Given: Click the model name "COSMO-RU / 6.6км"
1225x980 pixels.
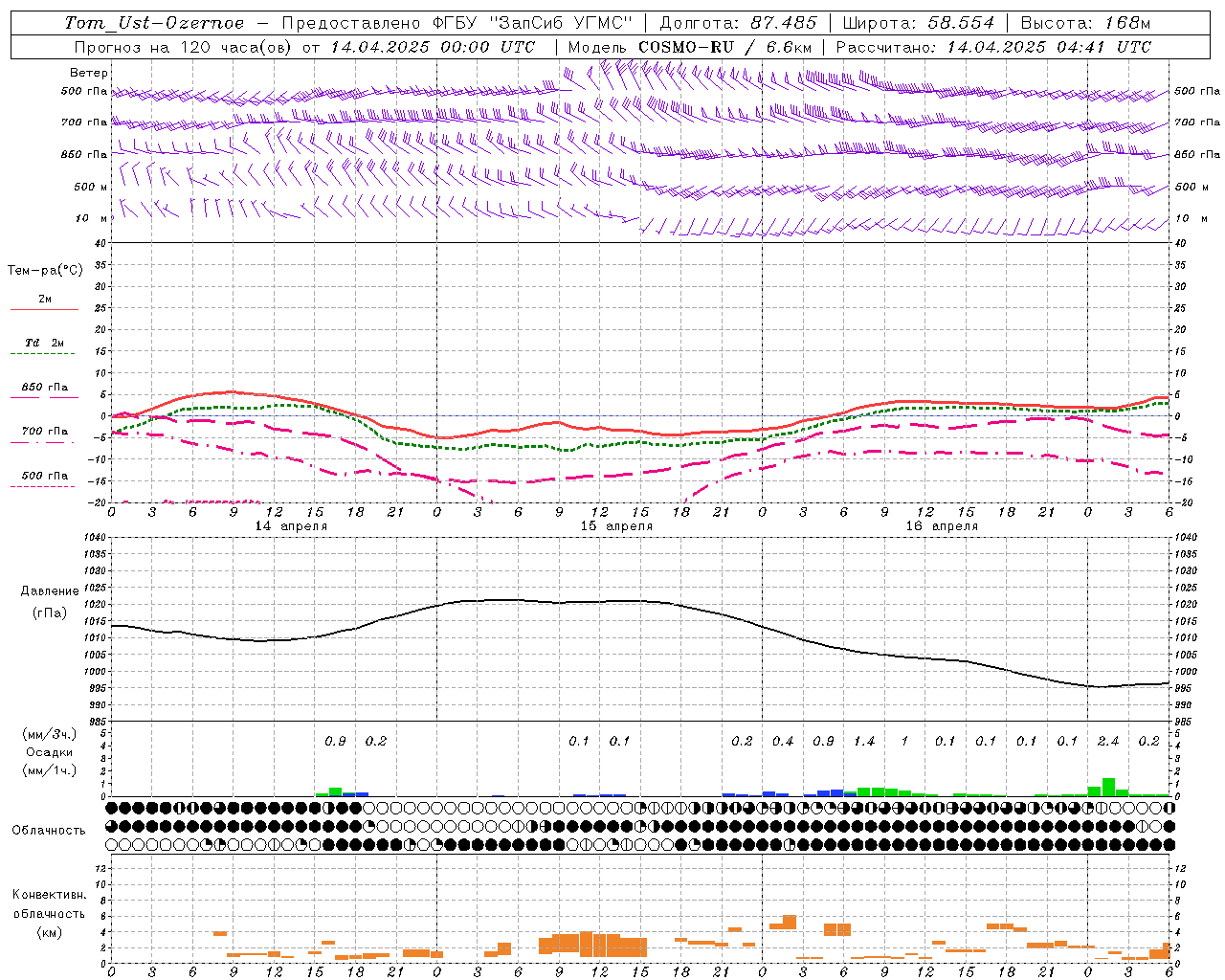Looking at the screenshot, I should point(725,47).
